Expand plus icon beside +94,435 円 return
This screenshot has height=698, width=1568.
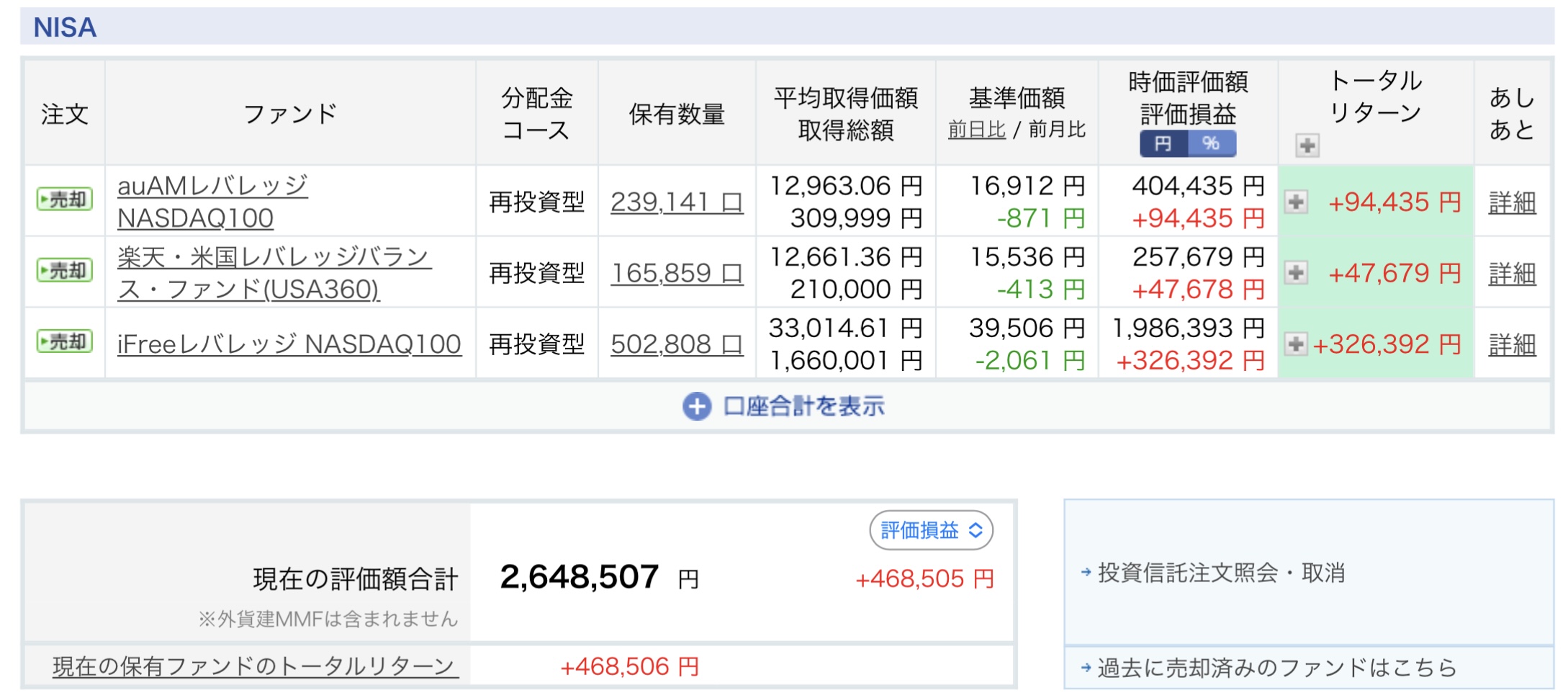(1296, 202)
